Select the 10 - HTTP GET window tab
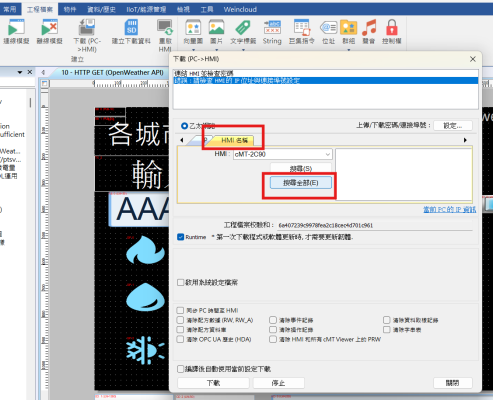493x400 pixels. (x=112, y=72)
